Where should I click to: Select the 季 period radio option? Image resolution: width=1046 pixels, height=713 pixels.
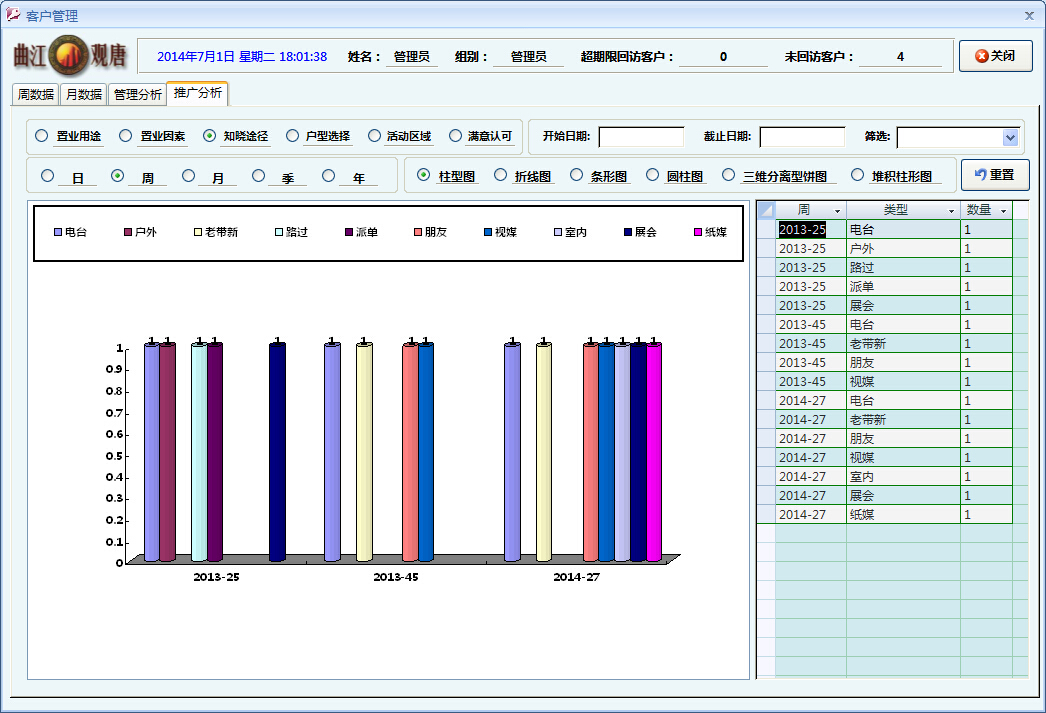[x=258, y=175]
